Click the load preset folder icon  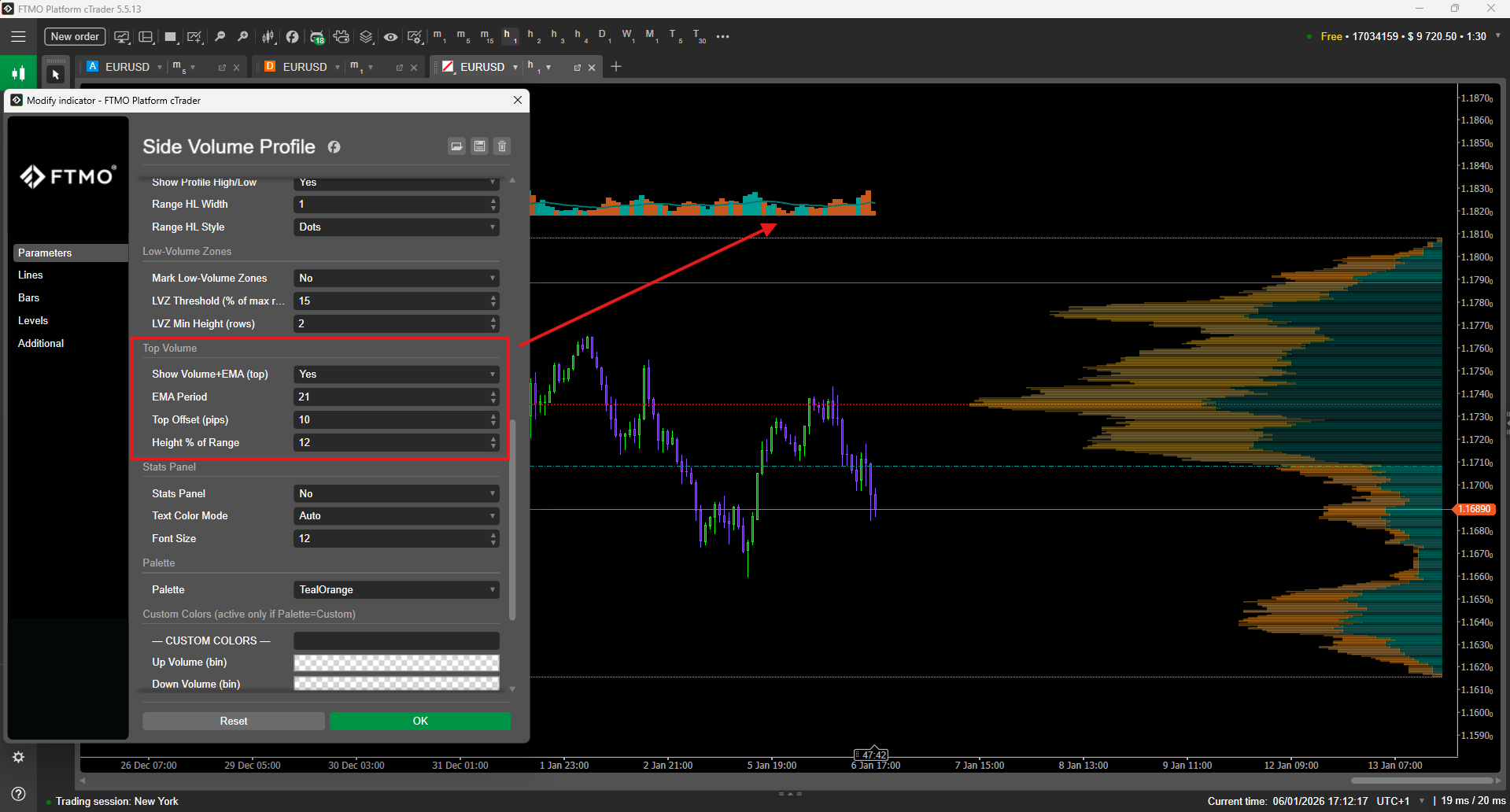coord(456,146)
